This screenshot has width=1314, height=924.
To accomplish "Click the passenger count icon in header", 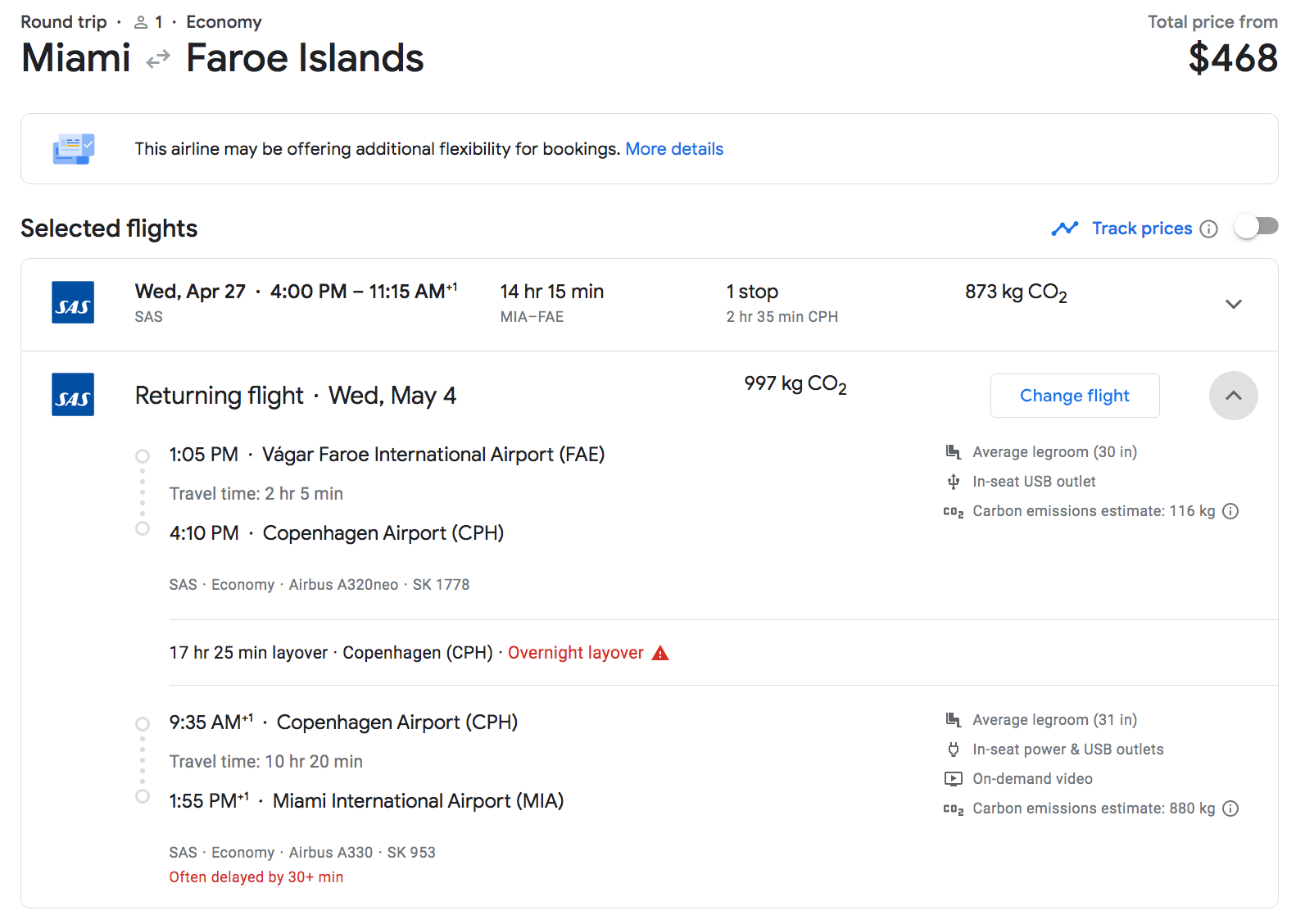I will point(141,22).
